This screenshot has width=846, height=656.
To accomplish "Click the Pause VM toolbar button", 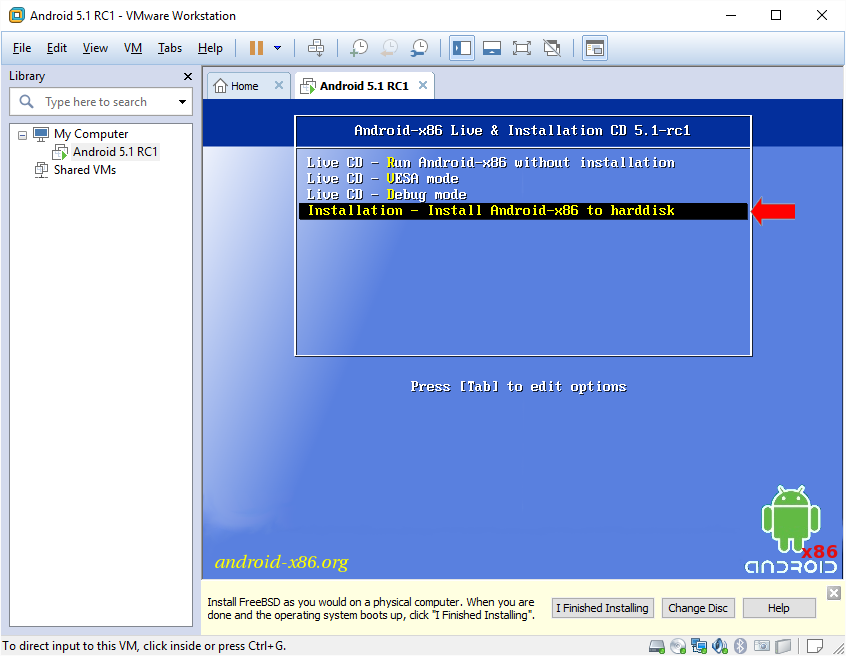I will [256, 48].
